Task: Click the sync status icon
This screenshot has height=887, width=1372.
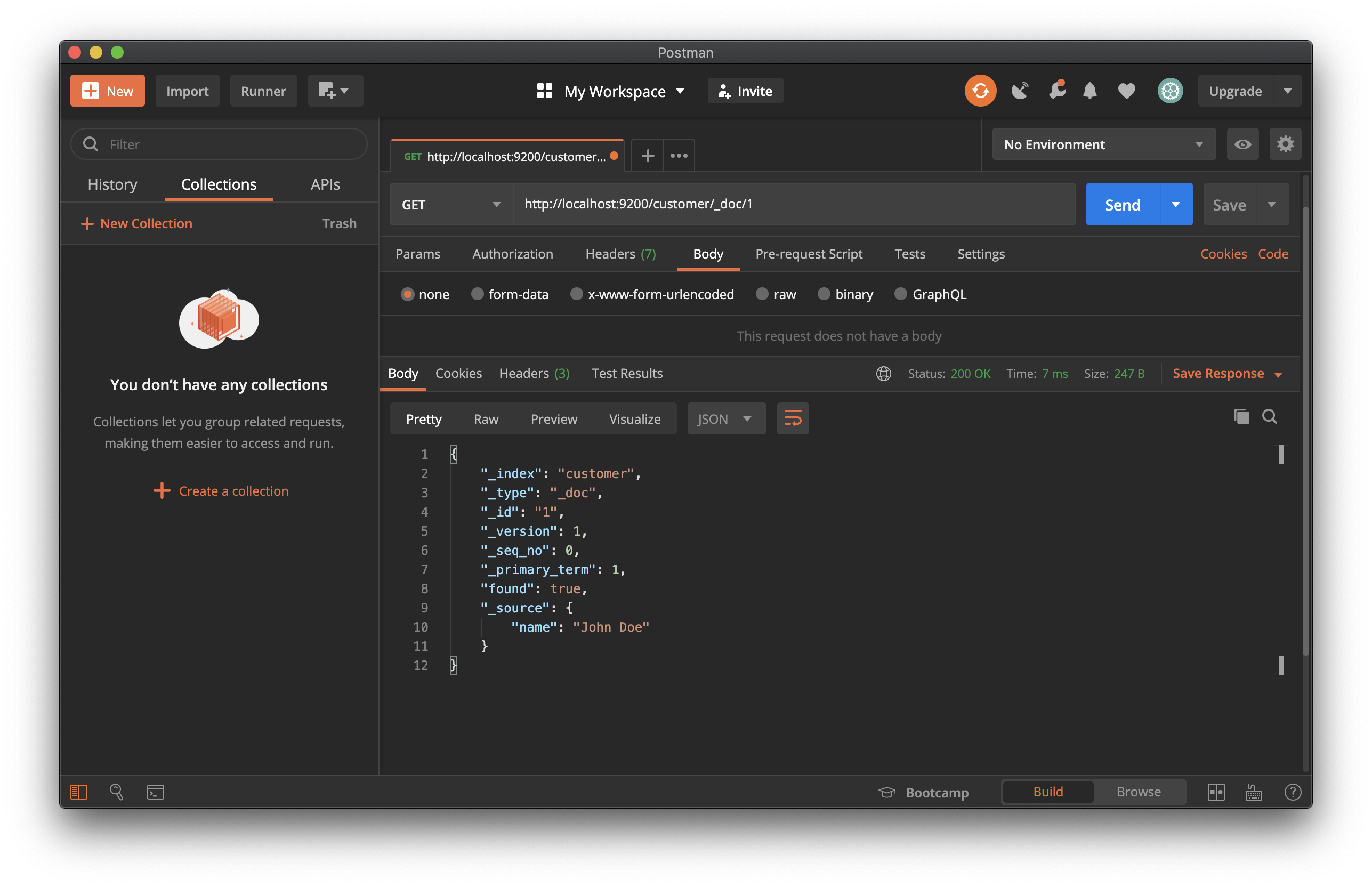Action: (980, 91)
